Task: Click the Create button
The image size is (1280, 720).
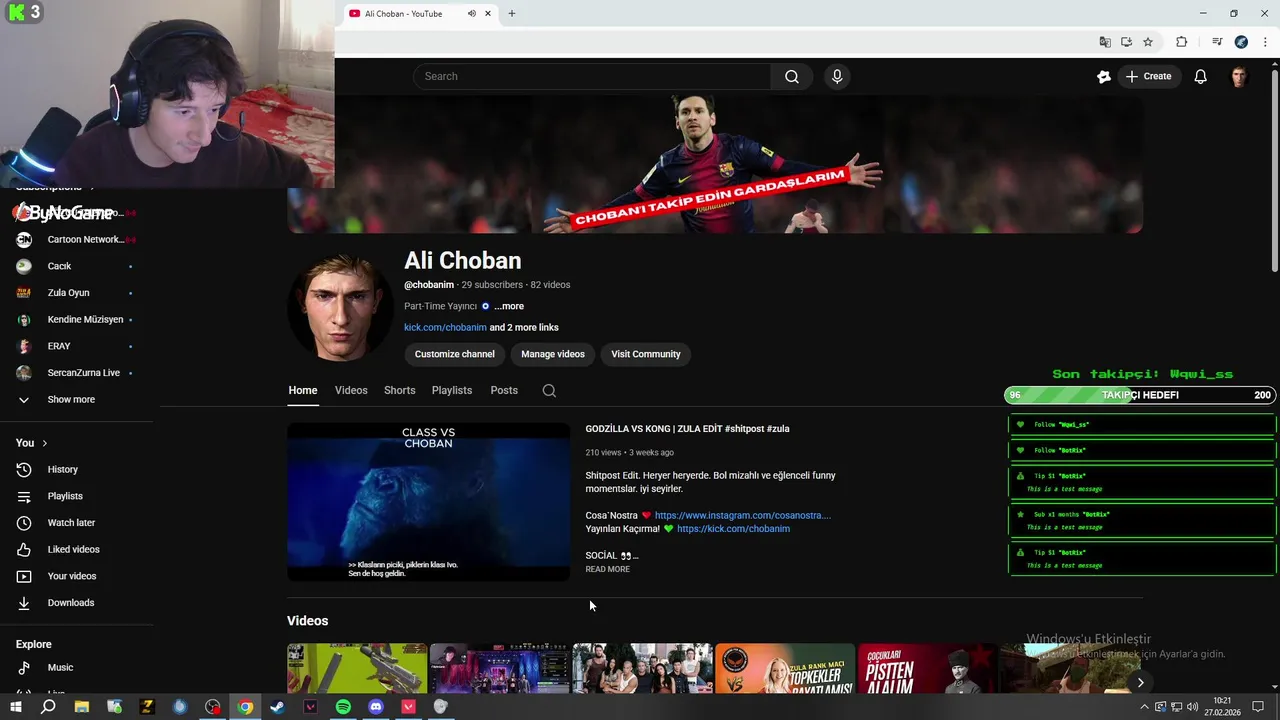Action: pos(1148,77)
